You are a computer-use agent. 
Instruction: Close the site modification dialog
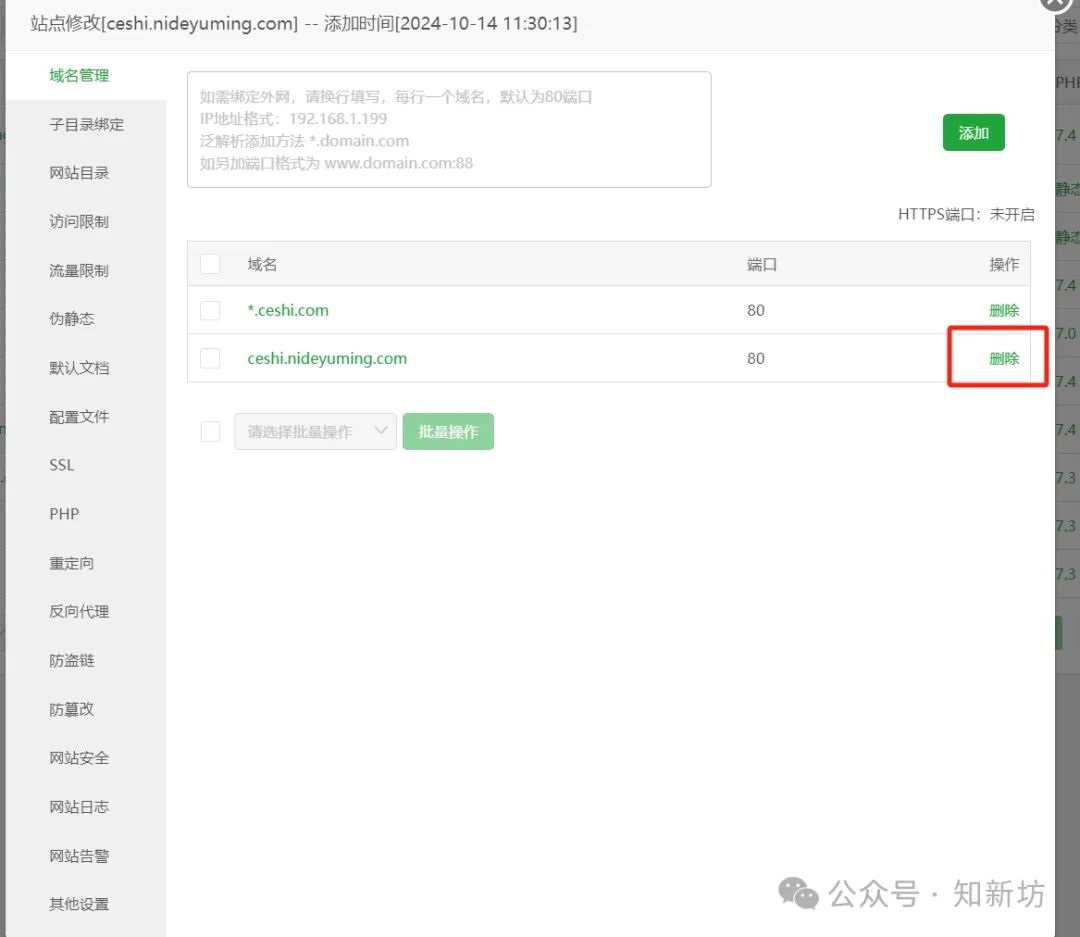[1055, 2]
